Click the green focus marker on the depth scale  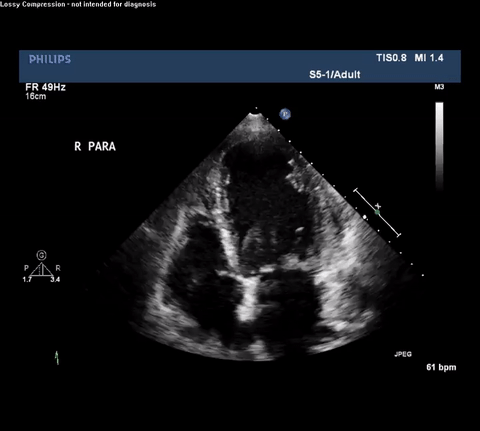(x=377, y=212)
